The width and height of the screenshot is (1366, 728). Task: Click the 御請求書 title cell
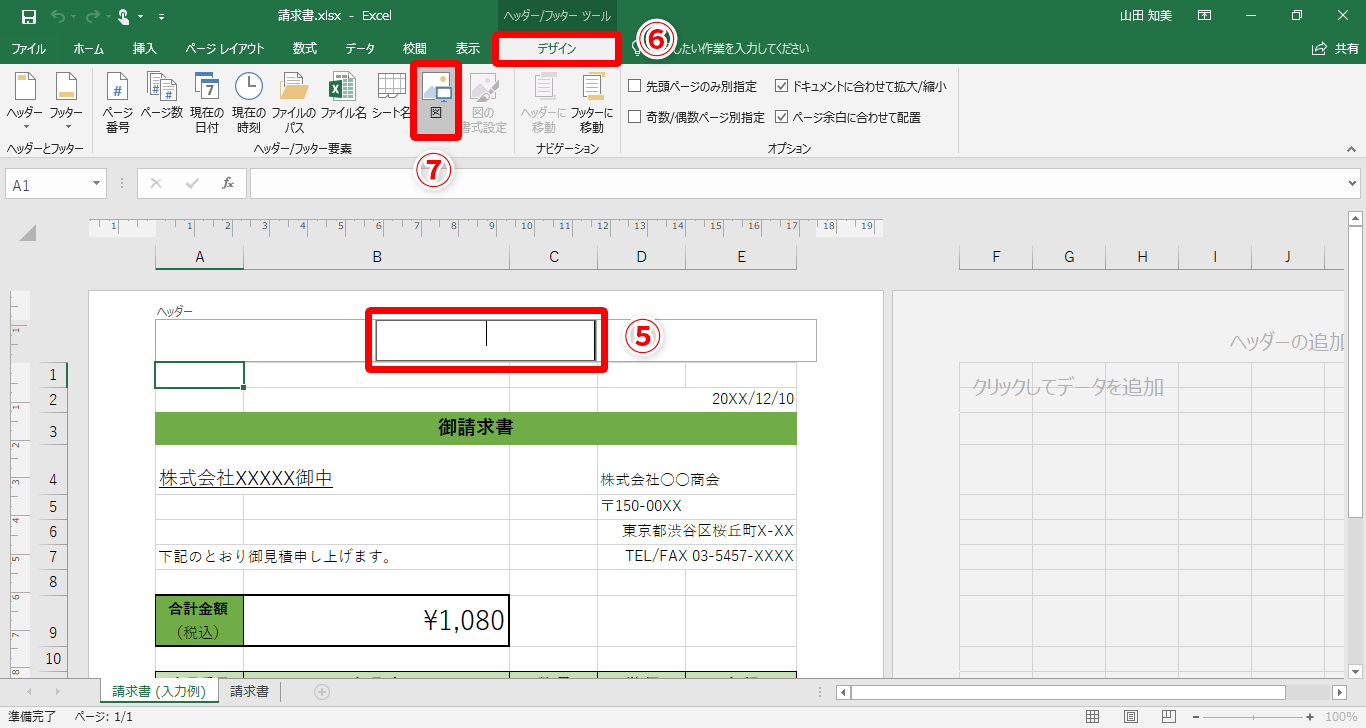[x=476, y=428]
